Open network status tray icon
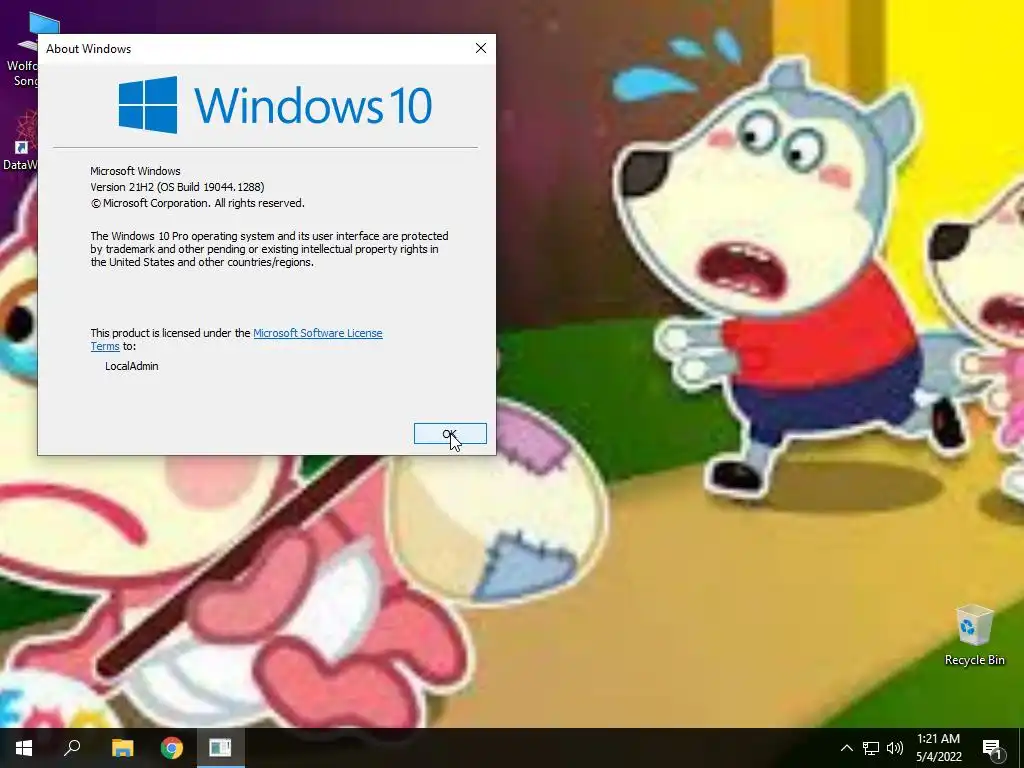Image resolution: width=1024 pixels, height=768 pixels. [x=871, y=748]
